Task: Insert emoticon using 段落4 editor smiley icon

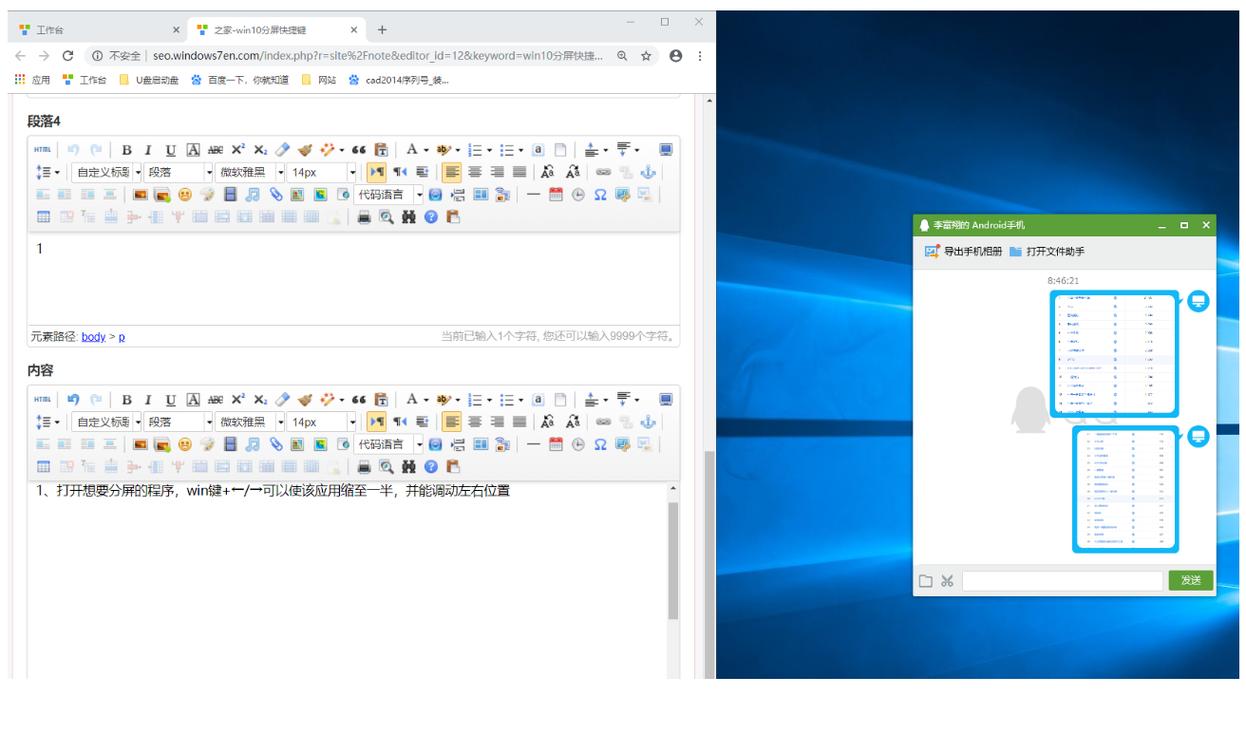Action: coord(185,194)
